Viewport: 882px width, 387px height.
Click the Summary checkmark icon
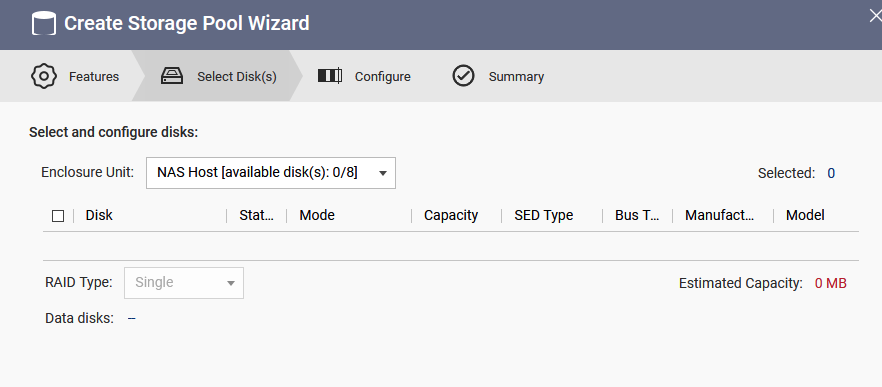click(x=464, y=76)
